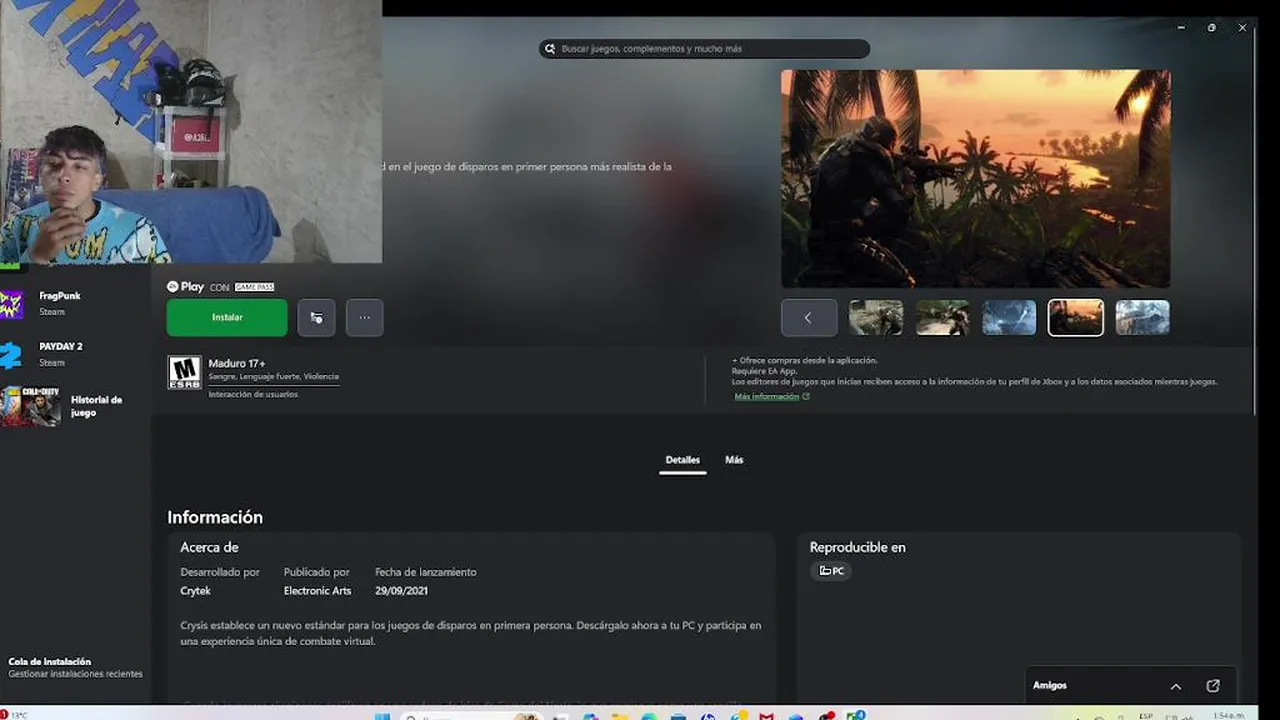Screen dimensions: 1280x720
Task: Click the Maduro 17+ rating text
Action: 237,363
